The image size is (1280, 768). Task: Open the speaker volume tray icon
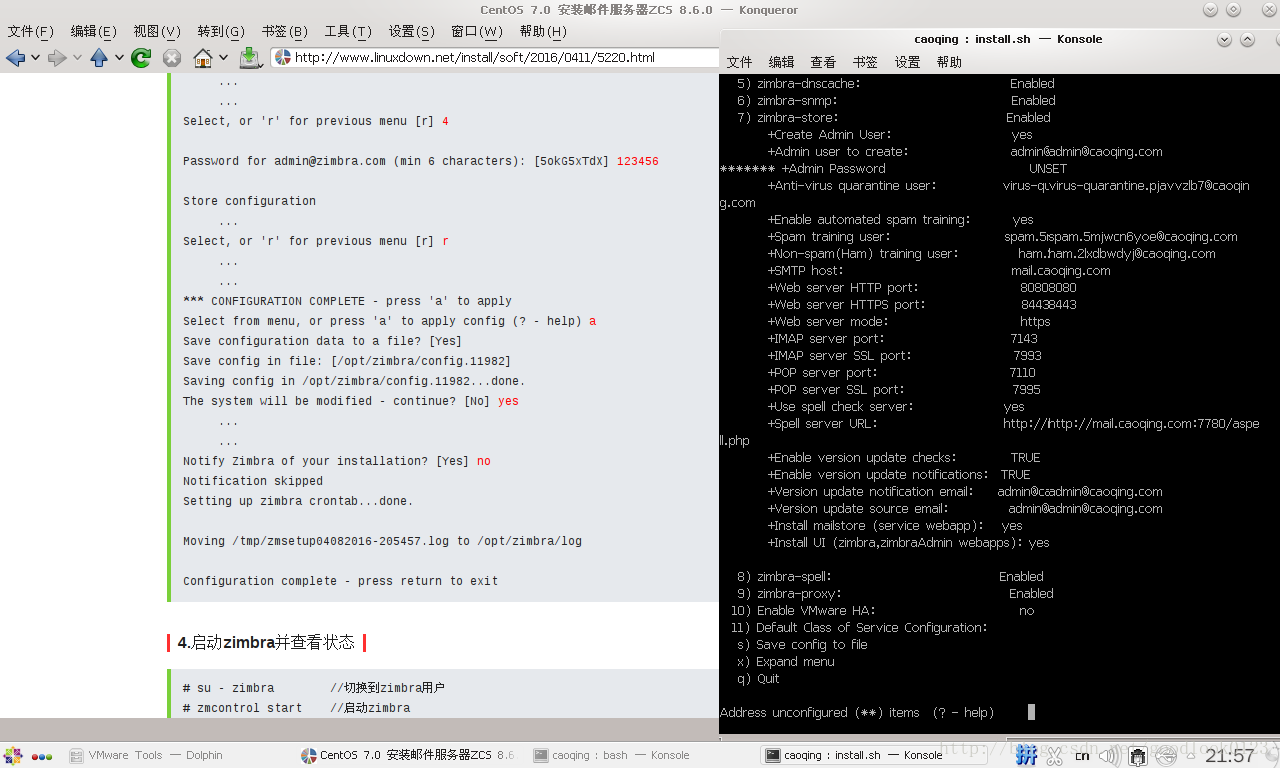point(1108,756)
